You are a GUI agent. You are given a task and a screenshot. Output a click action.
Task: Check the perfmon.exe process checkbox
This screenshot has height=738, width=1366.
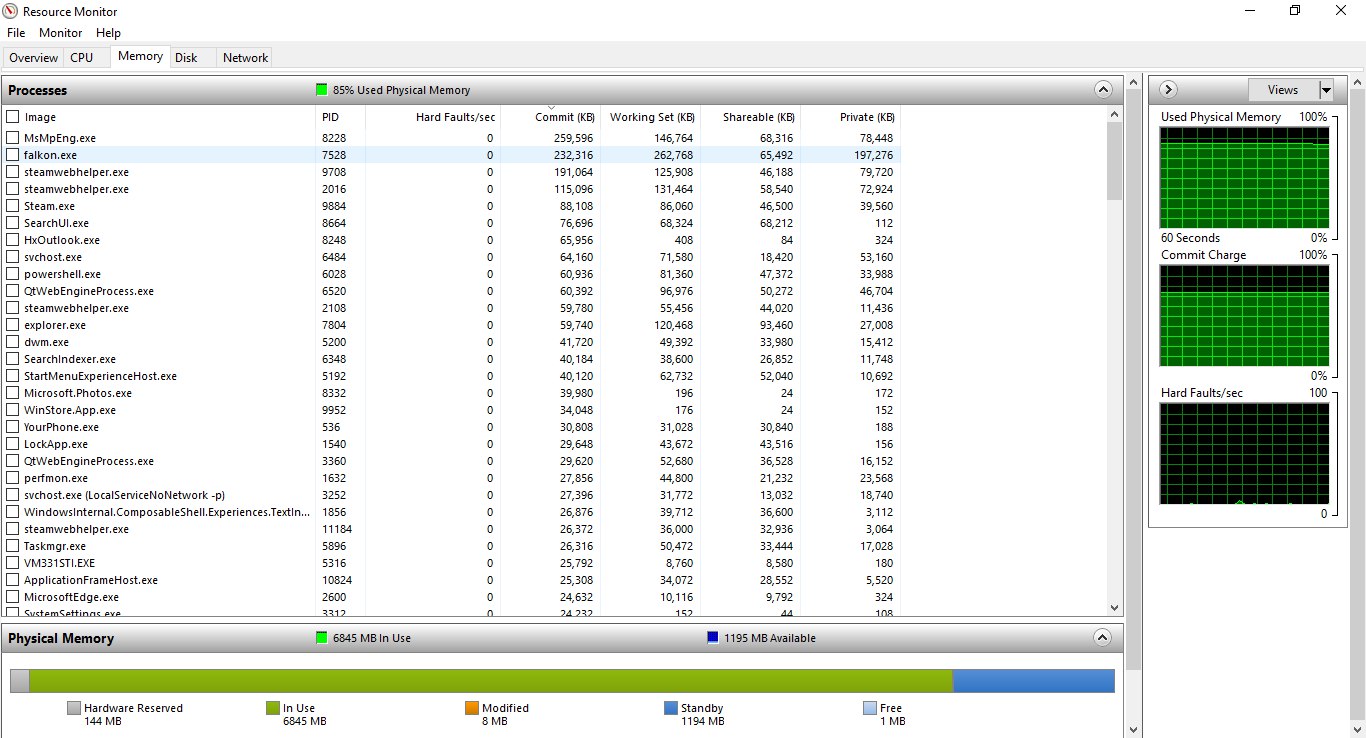point(13,478)
